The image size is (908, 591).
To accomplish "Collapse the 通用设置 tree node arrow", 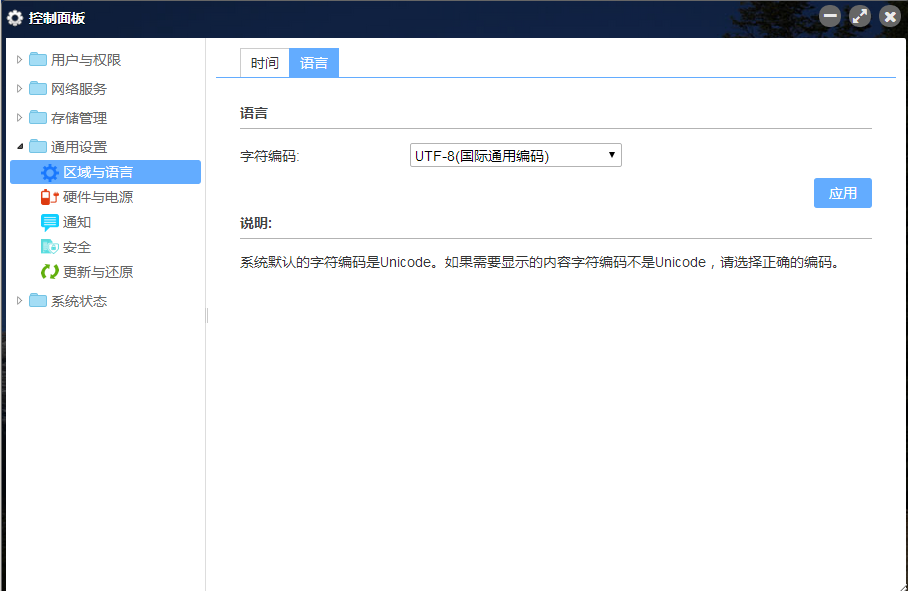I will click(20, 147).
